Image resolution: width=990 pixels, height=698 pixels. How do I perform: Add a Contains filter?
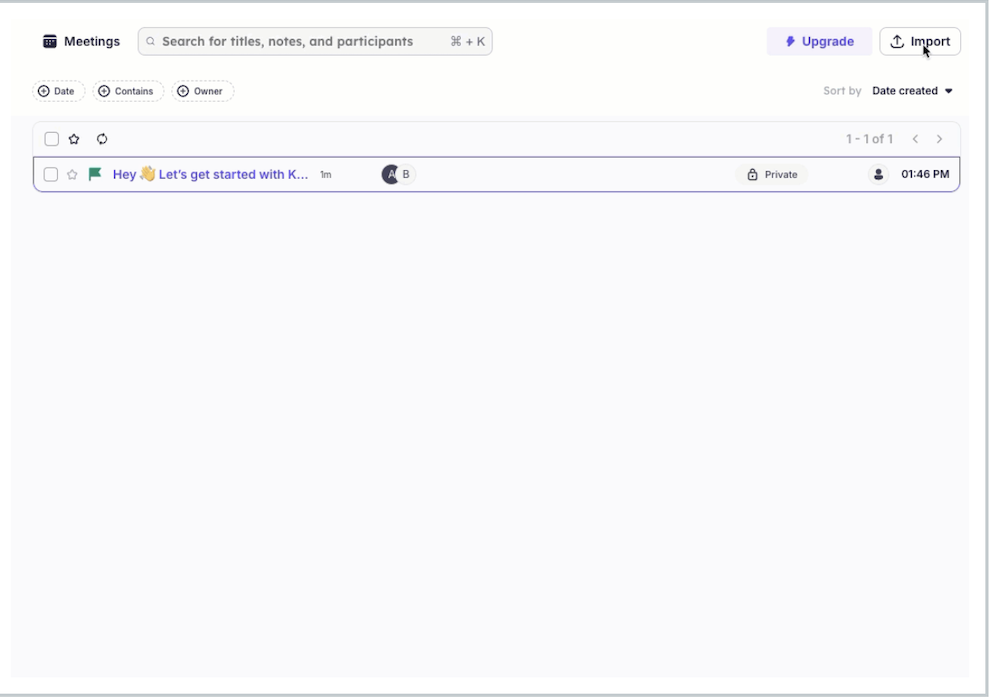(x=128, y=90)
